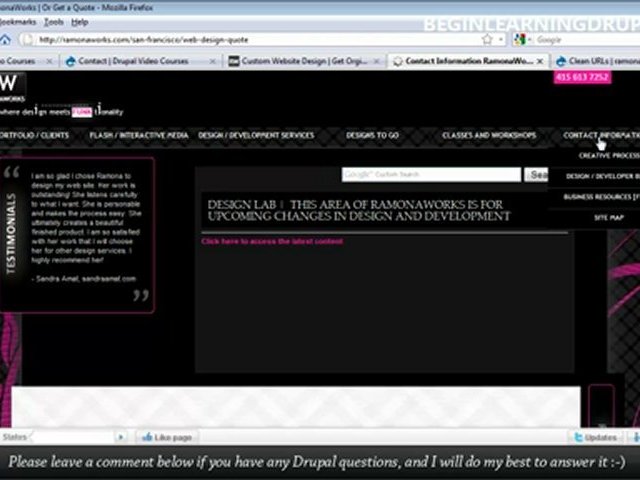Open Classes and Workshops nav item
The image size is (640, 480).
(x=489, y=135)
